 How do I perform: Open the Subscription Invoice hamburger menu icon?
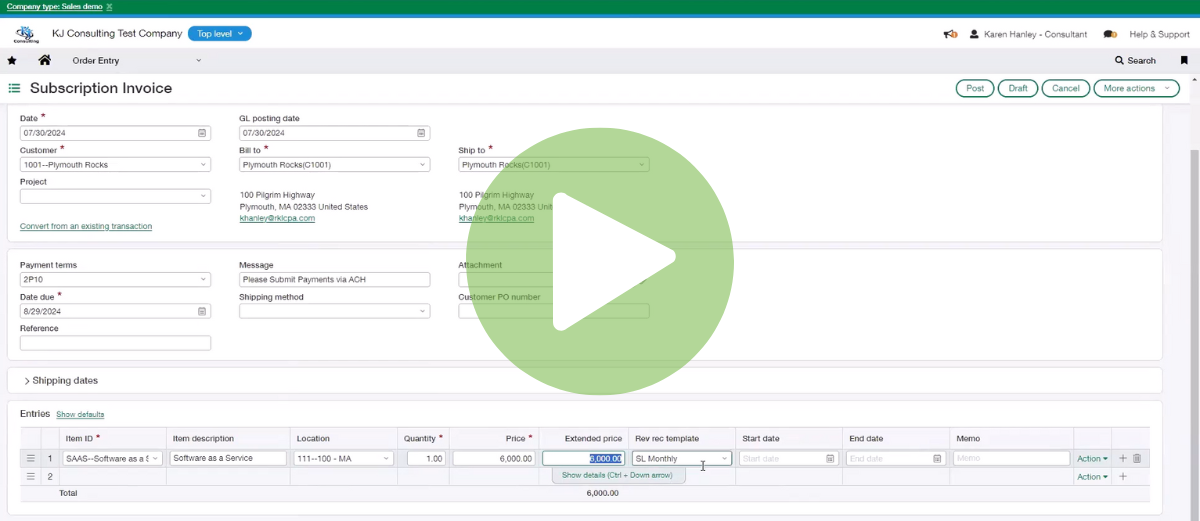tap(14, 88)
